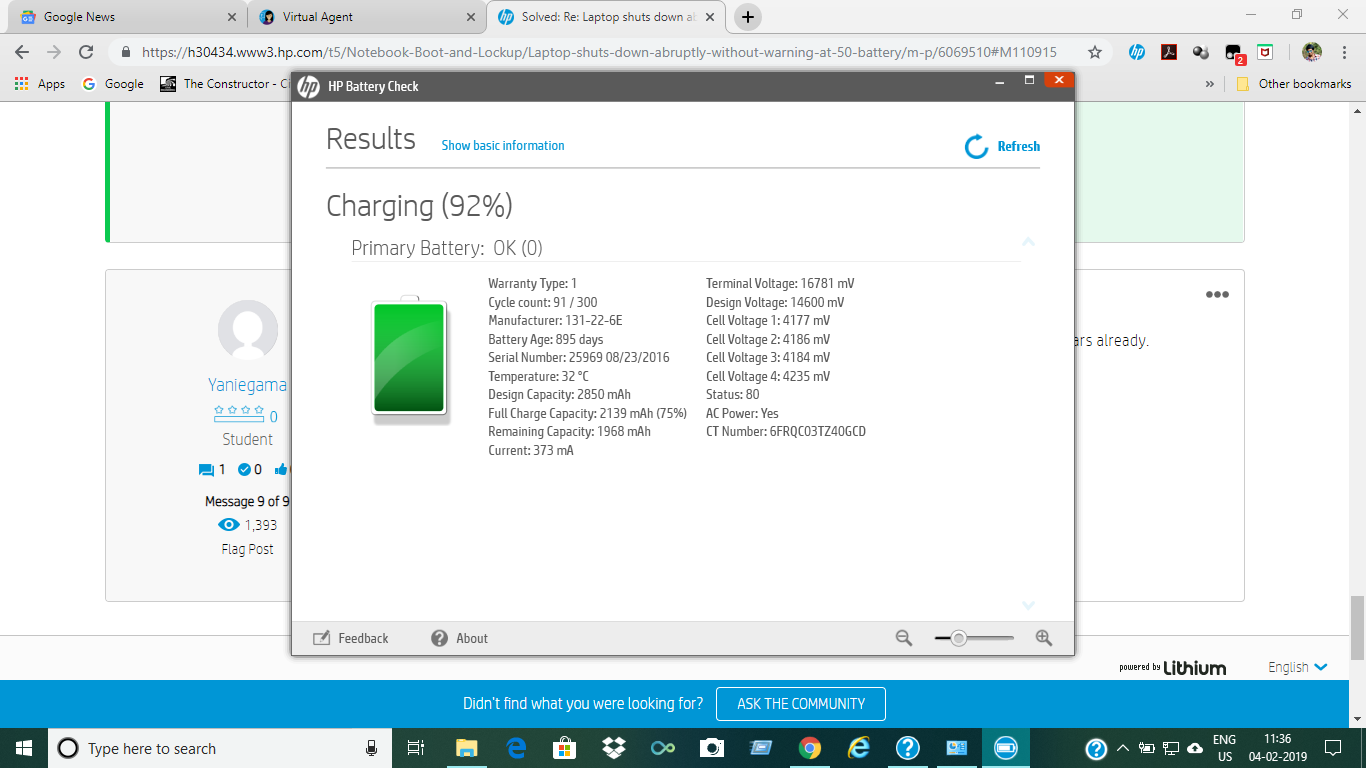Screen dimensions: 1366x768
Task: Open the English language dropdown
Action: coord(1297,667)
